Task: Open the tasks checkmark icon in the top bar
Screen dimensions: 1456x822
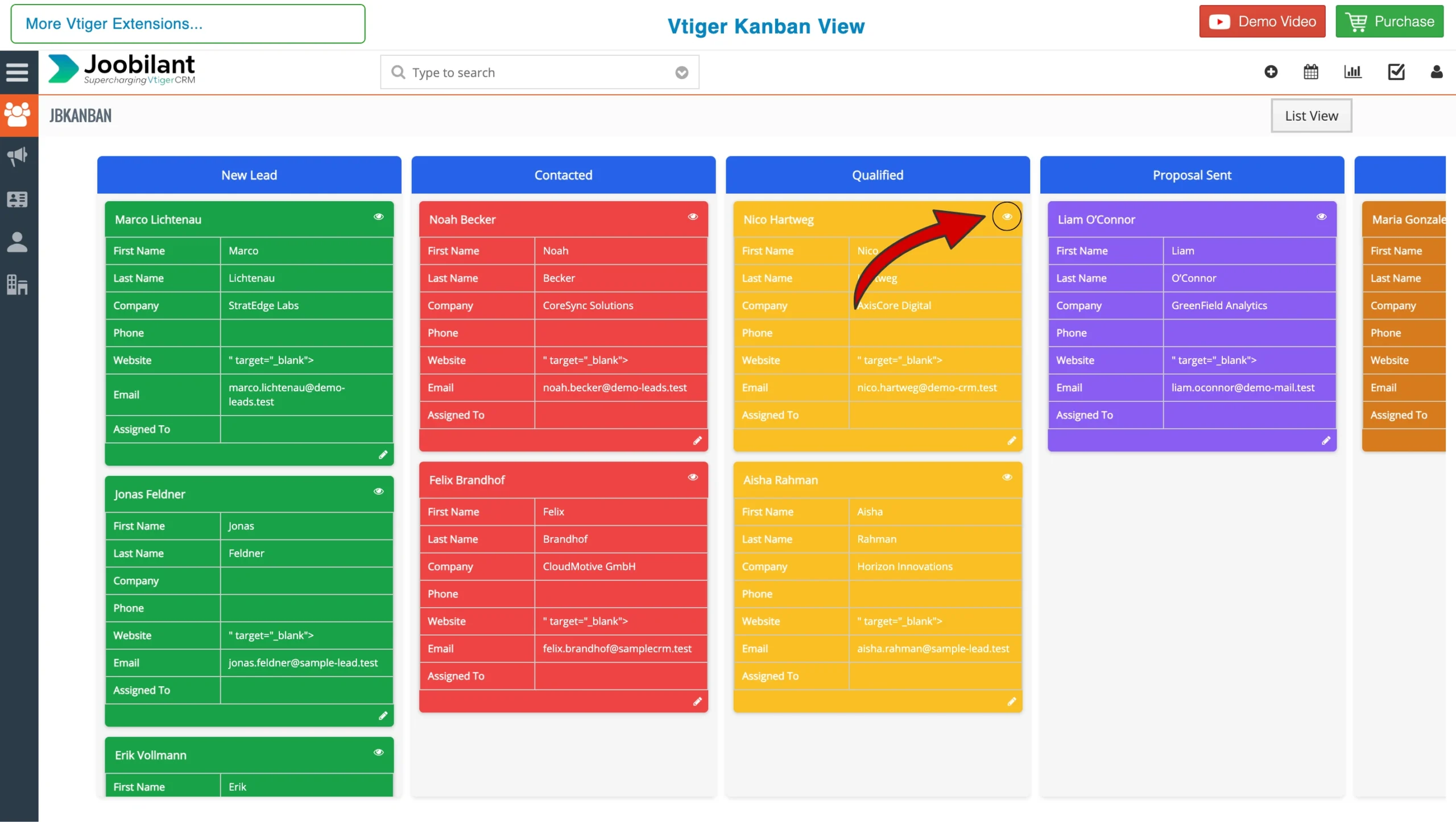Action: pyautogui.click(x=1396, y=72)
